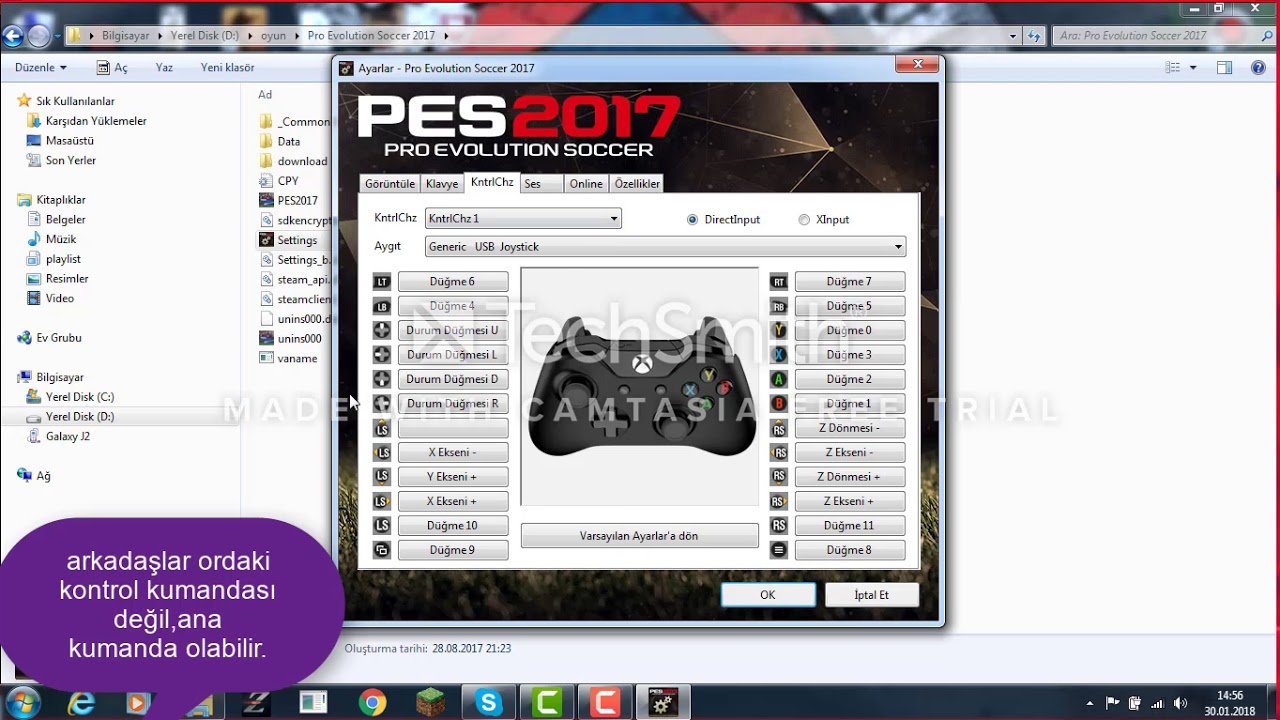This screenshot has width=1280, height=720.
Task: Click the Düğme 6 mapping button
Action: [x=453, y=282]
